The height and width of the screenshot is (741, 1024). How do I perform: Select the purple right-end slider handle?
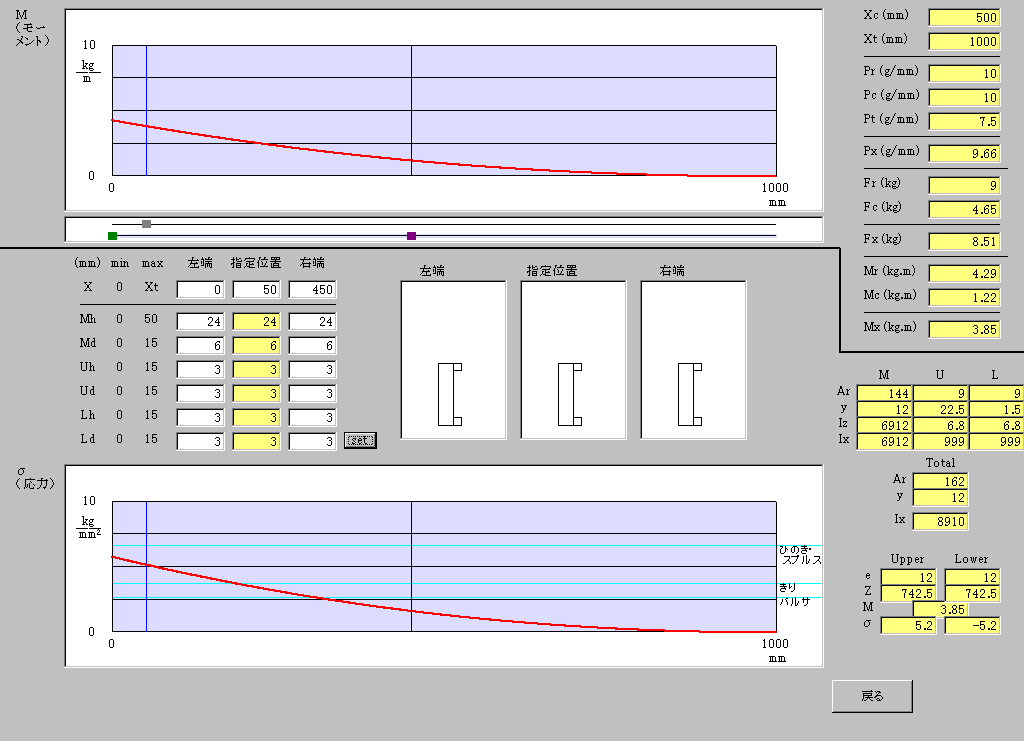coord(411,236)
